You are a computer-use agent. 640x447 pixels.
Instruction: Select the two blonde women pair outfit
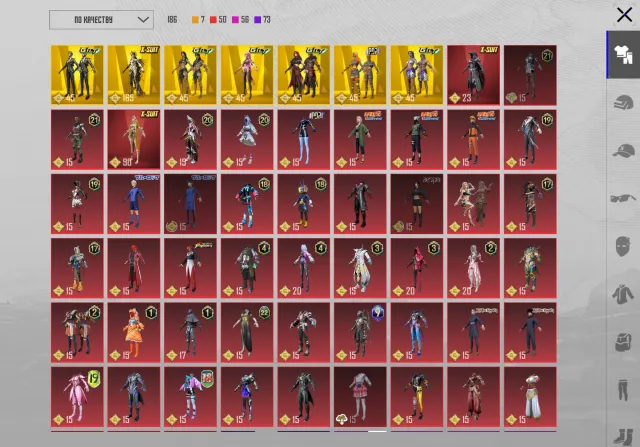(x=473, y=204)
